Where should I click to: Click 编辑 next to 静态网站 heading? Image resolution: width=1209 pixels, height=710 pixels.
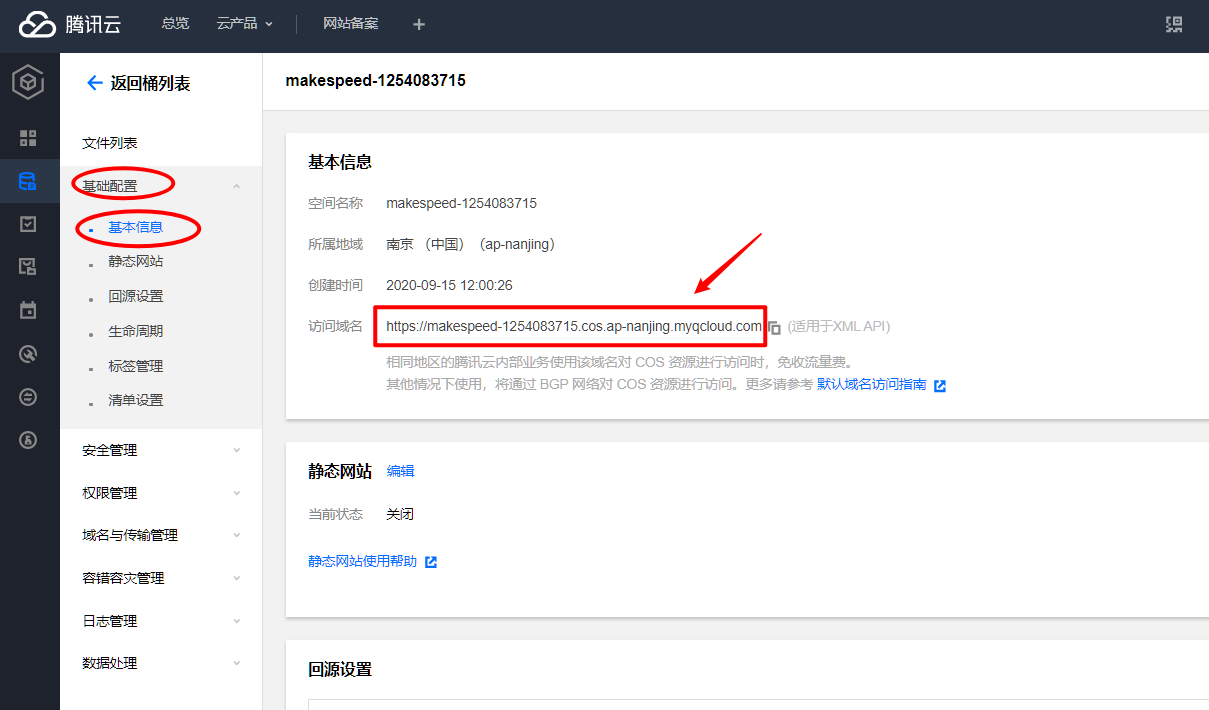[400, 471]
